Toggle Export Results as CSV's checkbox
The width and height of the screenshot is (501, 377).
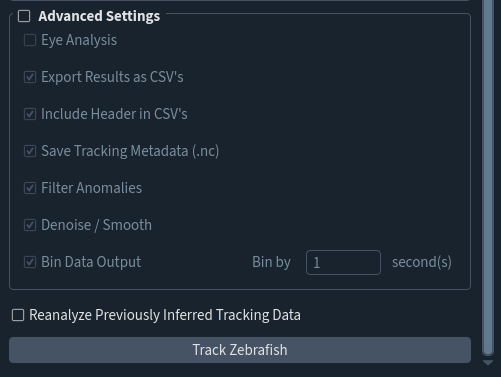click(x=30, y=77)
